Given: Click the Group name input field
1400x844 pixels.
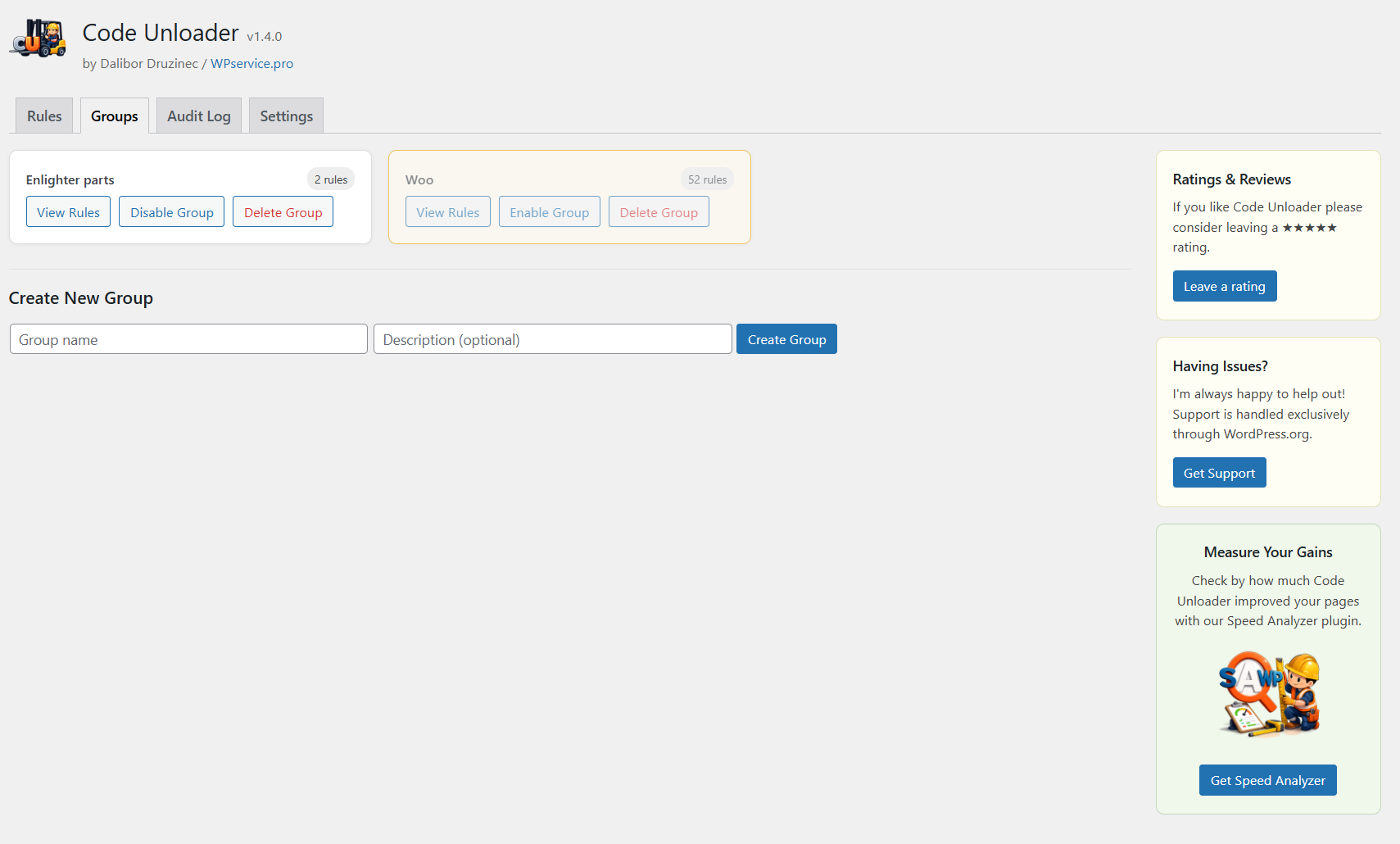Looking at the screenshot, I should 188,338.
